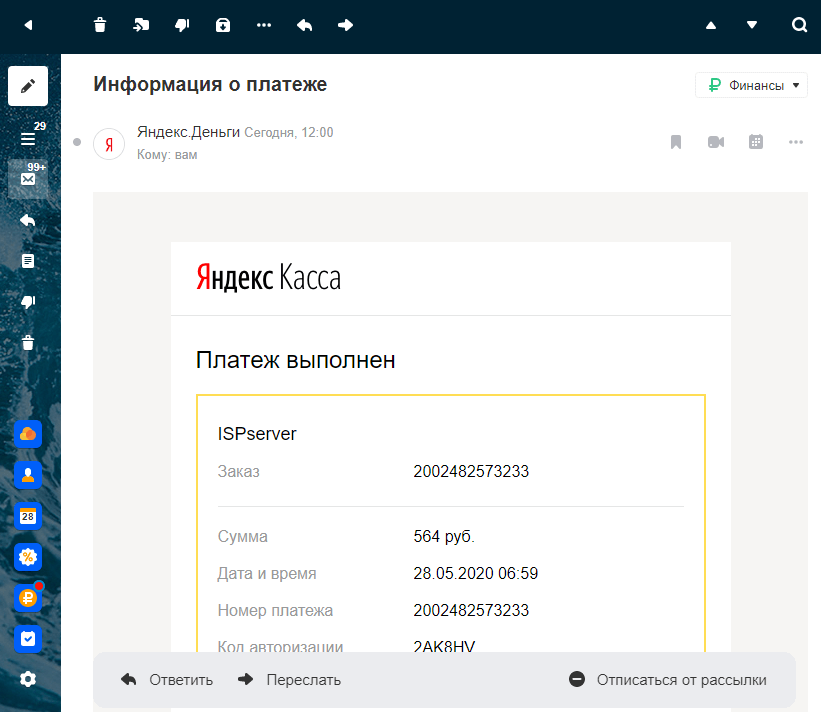The image size is (821, 712).
Task: Forward using top toolbar arrow icon
Action: 346,25
